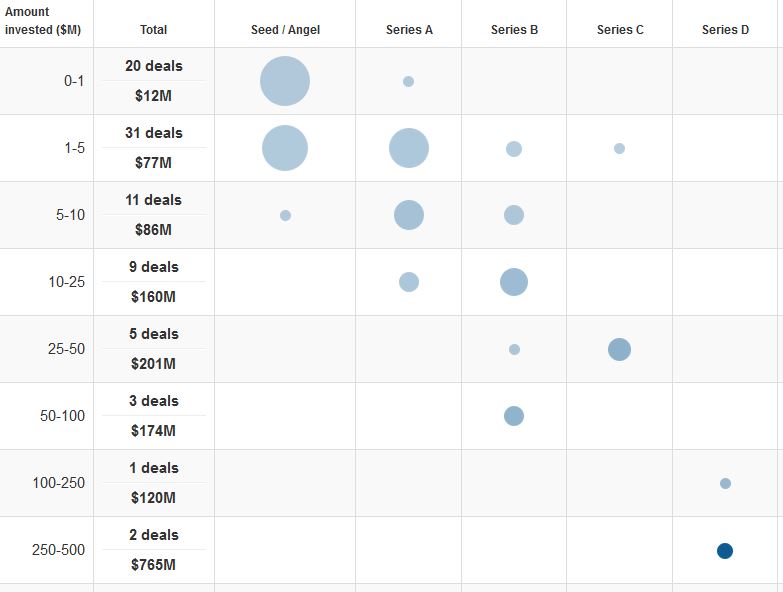Click the dark Series D bubble in 250-500 row
The width and height of the screenshot is (783, 592).
tap(725, 551)
